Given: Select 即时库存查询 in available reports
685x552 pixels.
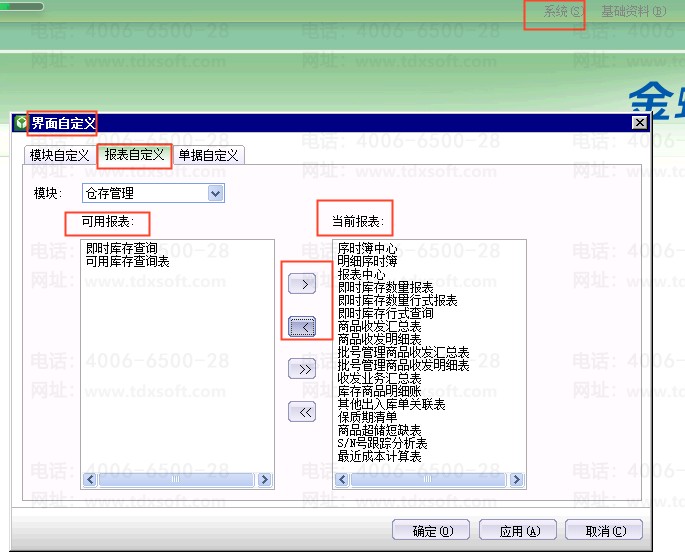Looking at the screenshot, I should [x=121, y=248].
